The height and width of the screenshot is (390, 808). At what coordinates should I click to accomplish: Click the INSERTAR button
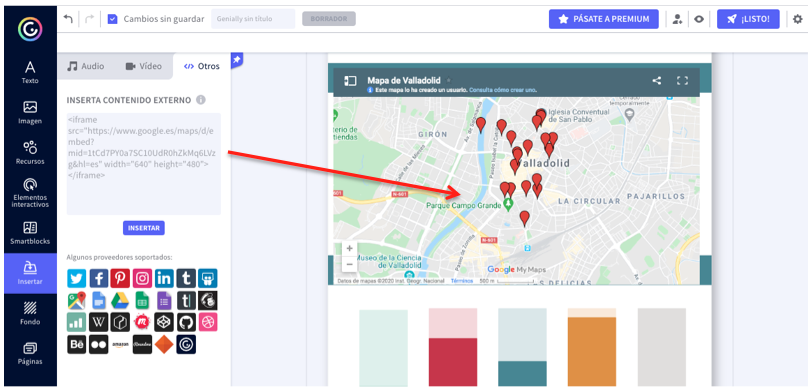pyautogui.click(x=144, y=228)
